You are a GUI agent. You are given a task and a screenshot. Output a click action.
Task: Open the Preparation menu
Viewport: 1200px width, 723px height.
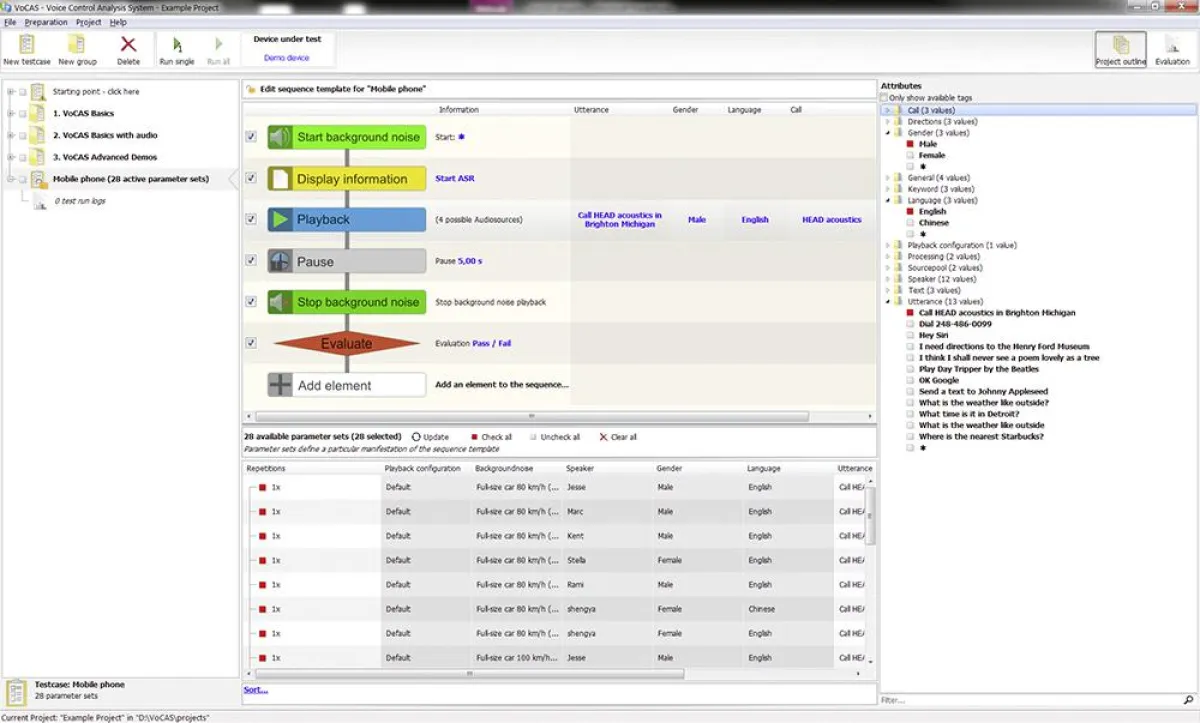pyautogui.click(x=46, y=22)
